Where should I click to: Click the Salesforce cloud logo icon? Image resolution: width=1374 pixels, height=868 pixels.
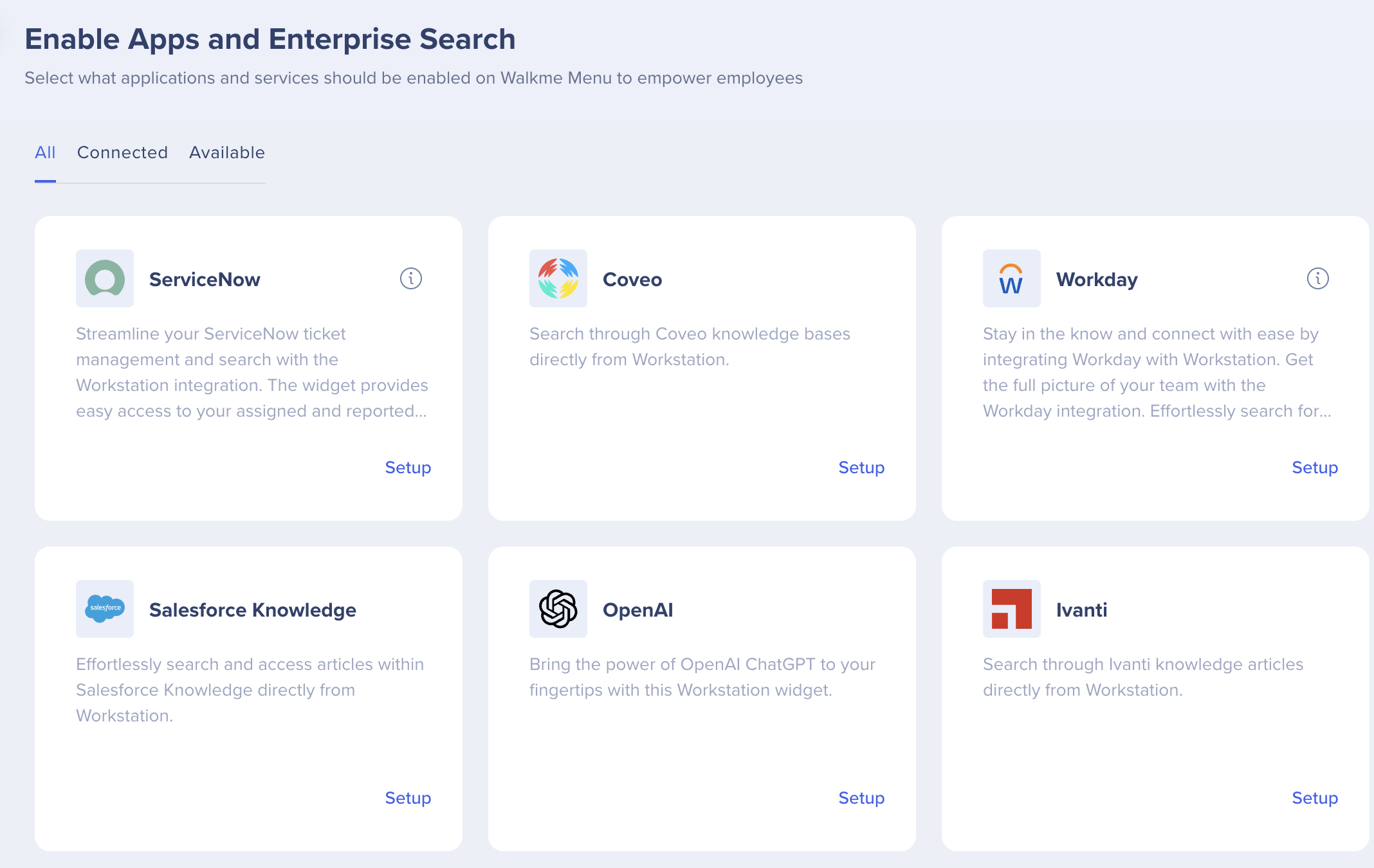[105, 609]
